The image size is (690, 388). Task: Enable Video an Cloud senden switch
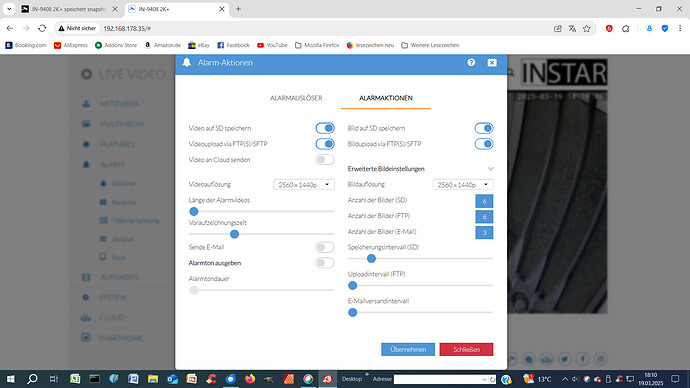(325, 160)
